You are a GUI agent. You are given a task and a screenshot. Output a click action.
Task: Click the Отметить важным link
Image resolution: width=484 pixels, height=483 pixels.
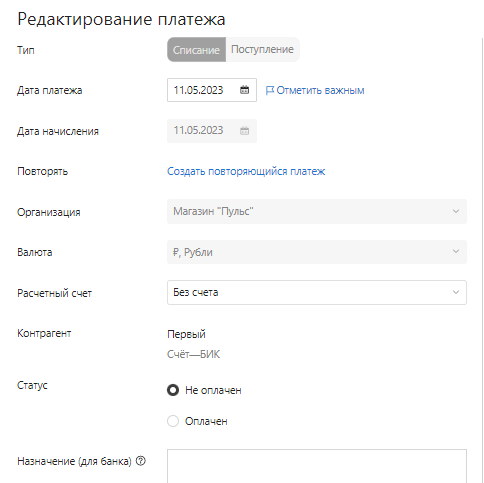coord(320,90)
